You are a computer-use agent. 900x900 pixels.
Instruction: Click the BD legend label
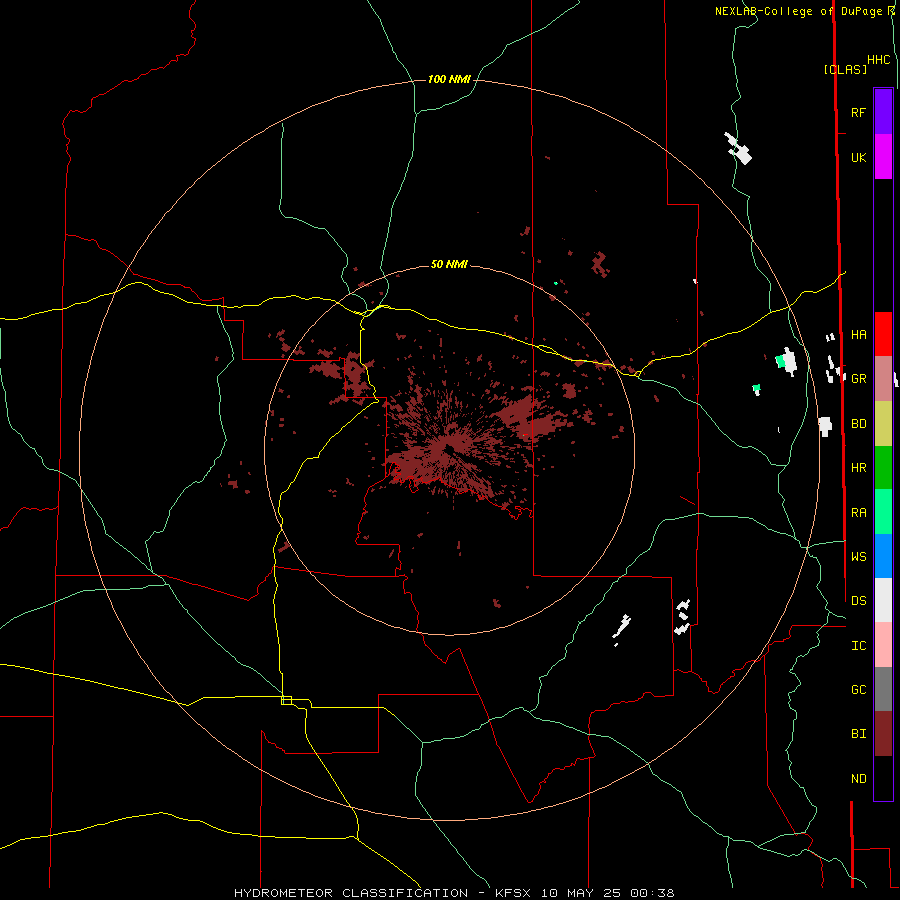coord(858,424)
